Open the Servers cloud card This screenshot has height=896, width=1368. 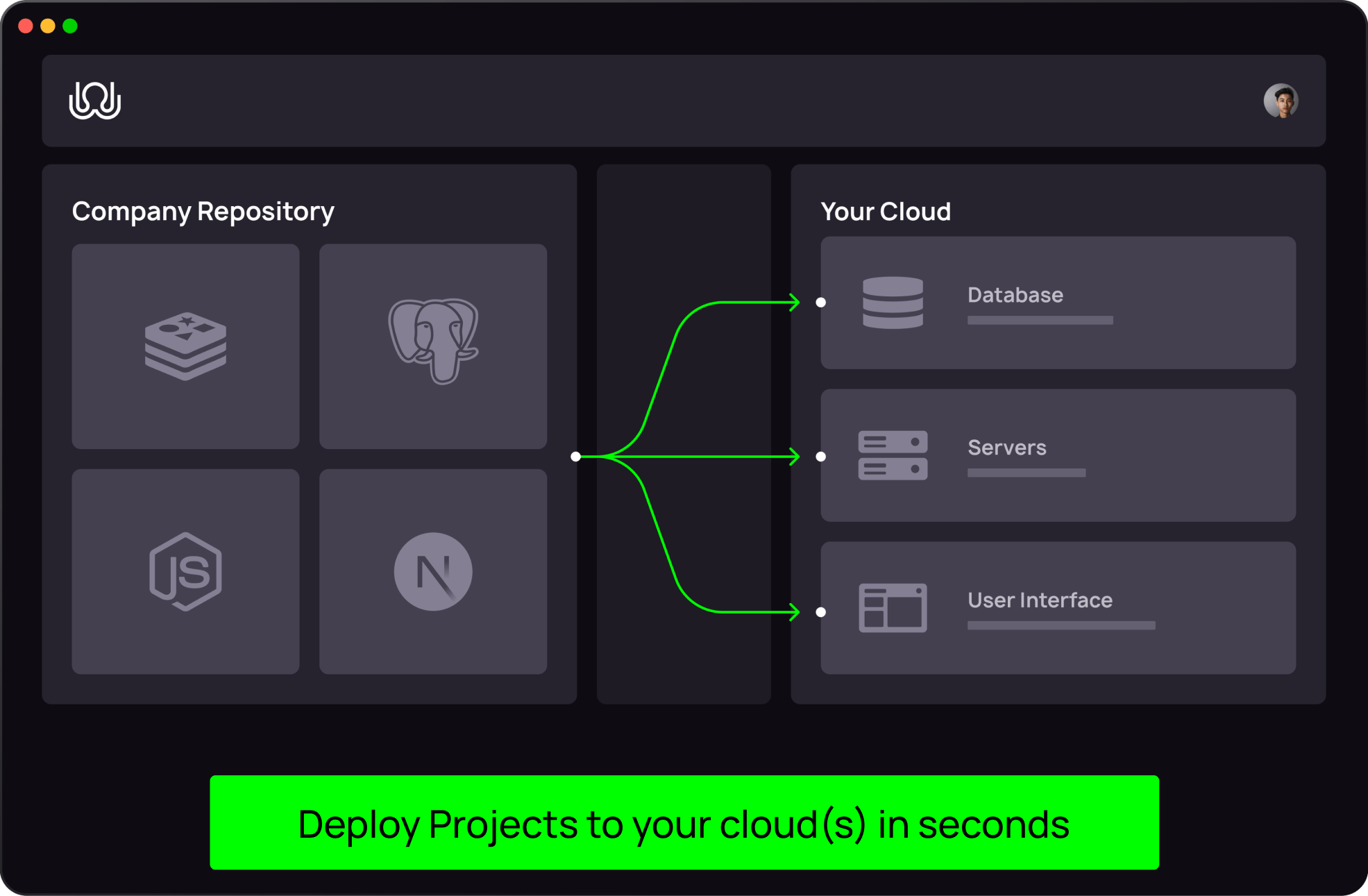(x=1058, y=455)
